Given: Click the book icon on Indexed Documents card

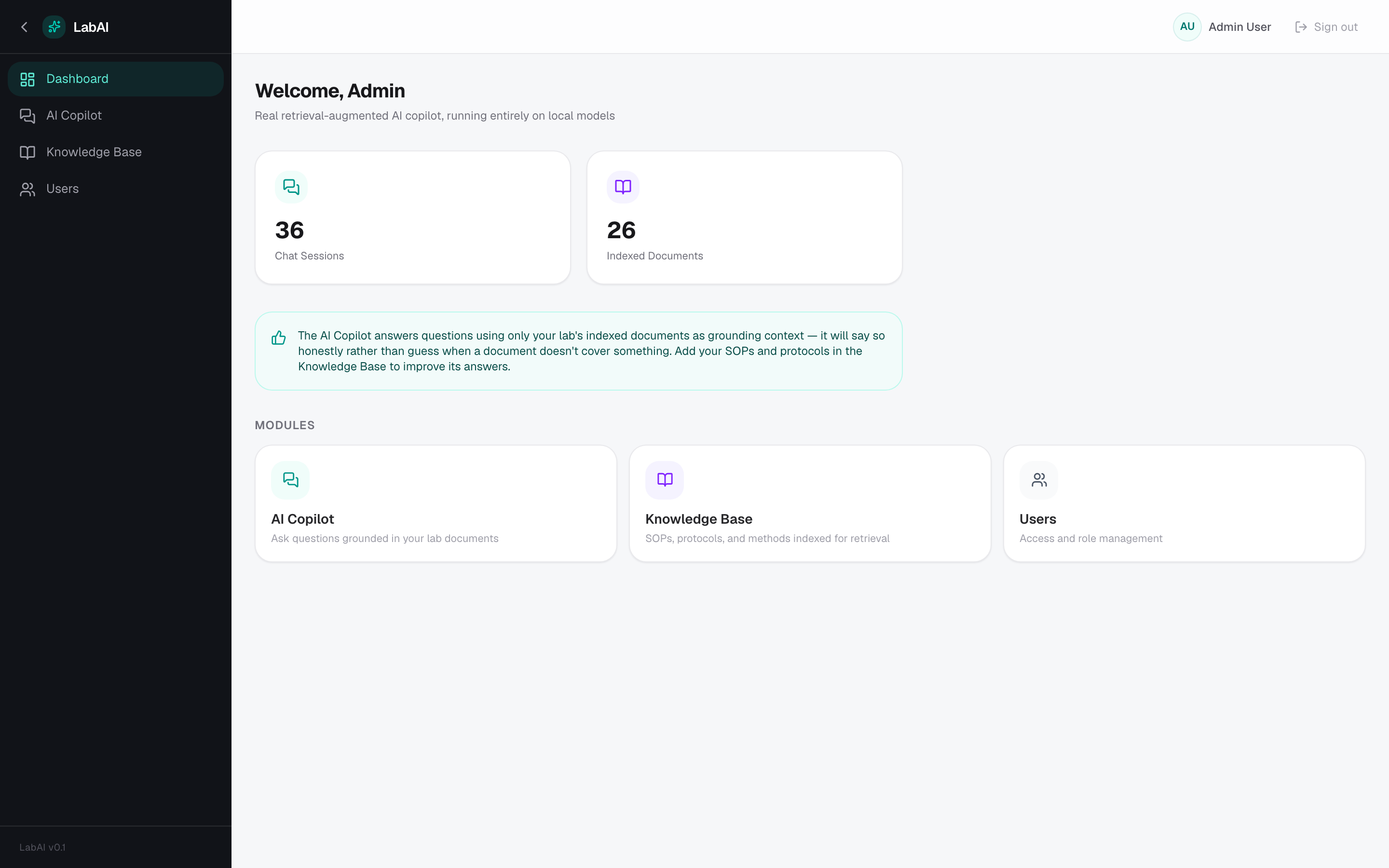Looking at the screenshot, I should (x=623, y=187).
